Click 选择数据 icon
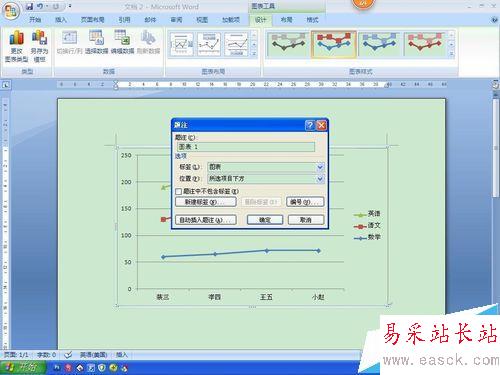Screen dimensions: 500x375 96,42
